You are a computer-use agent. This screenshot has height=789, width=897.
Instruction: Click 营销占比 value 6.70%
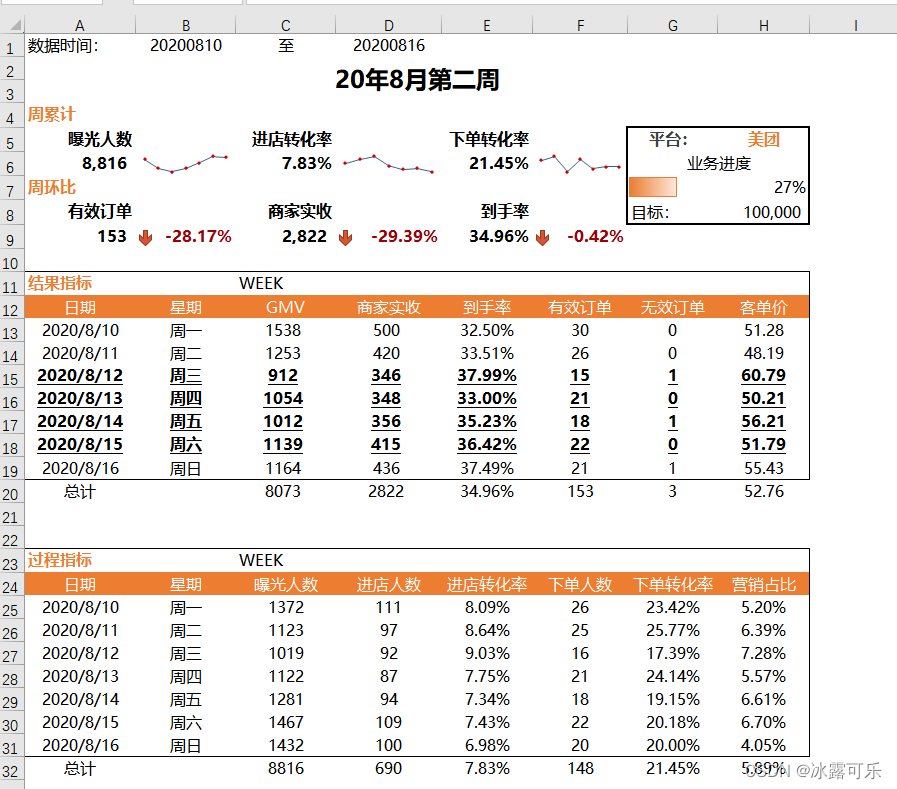[764, 722]
